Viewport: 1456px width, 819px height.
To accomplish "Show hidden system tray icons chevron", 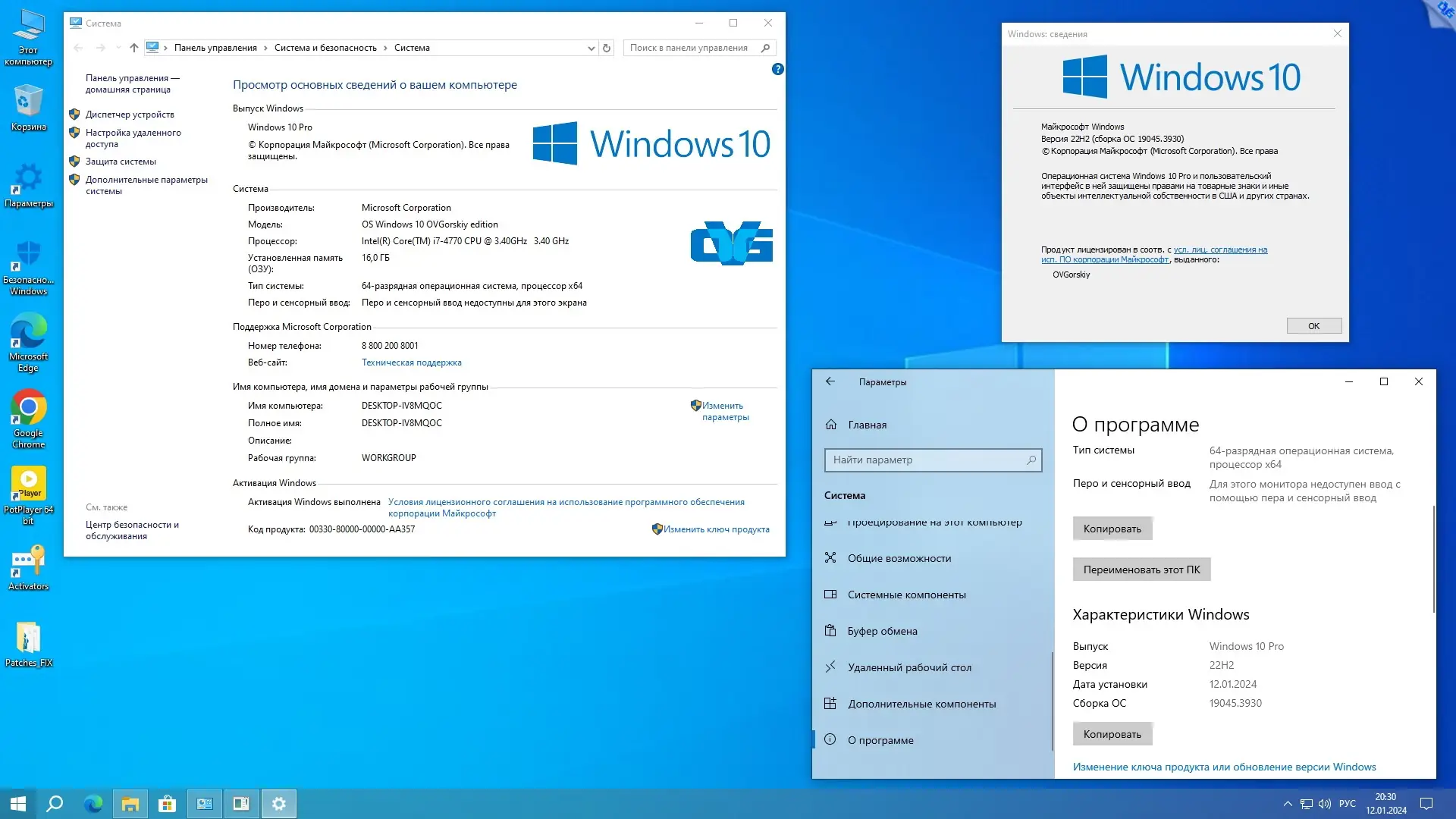I will pyautogui.click(x=1288, y=804).
